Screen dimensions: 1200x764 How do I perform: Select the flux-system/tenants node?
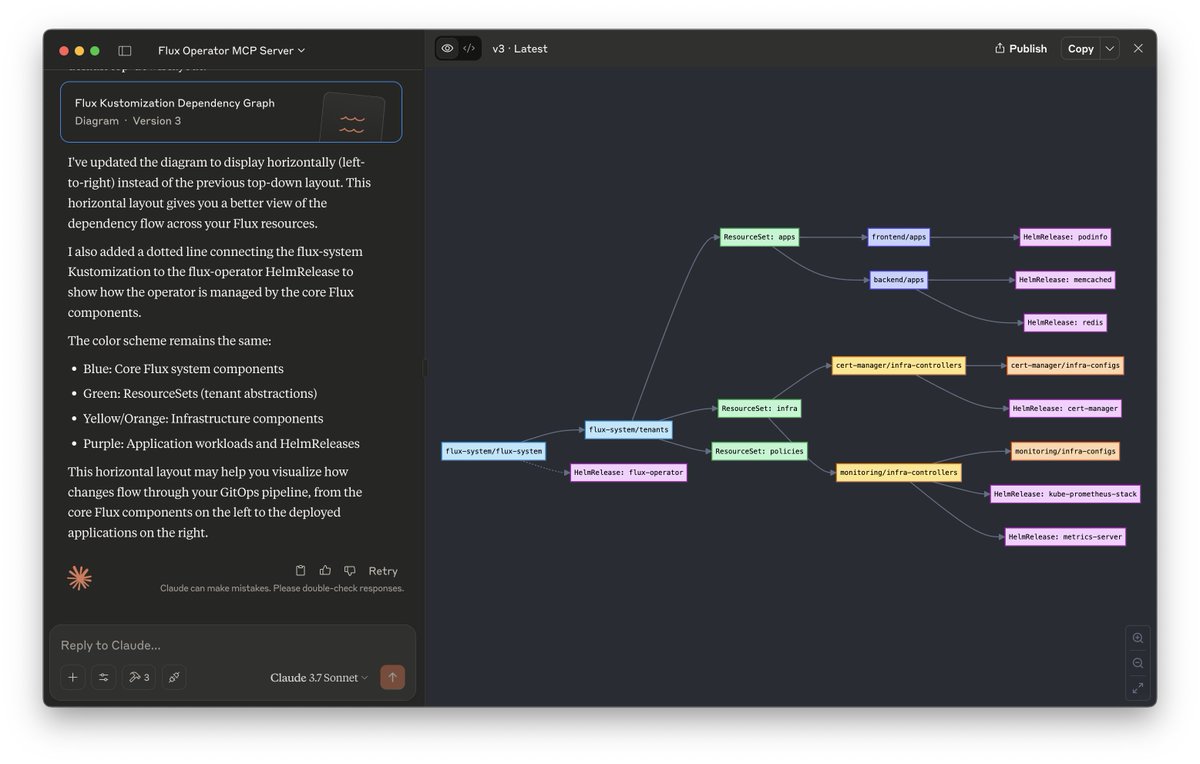point(629,429)
